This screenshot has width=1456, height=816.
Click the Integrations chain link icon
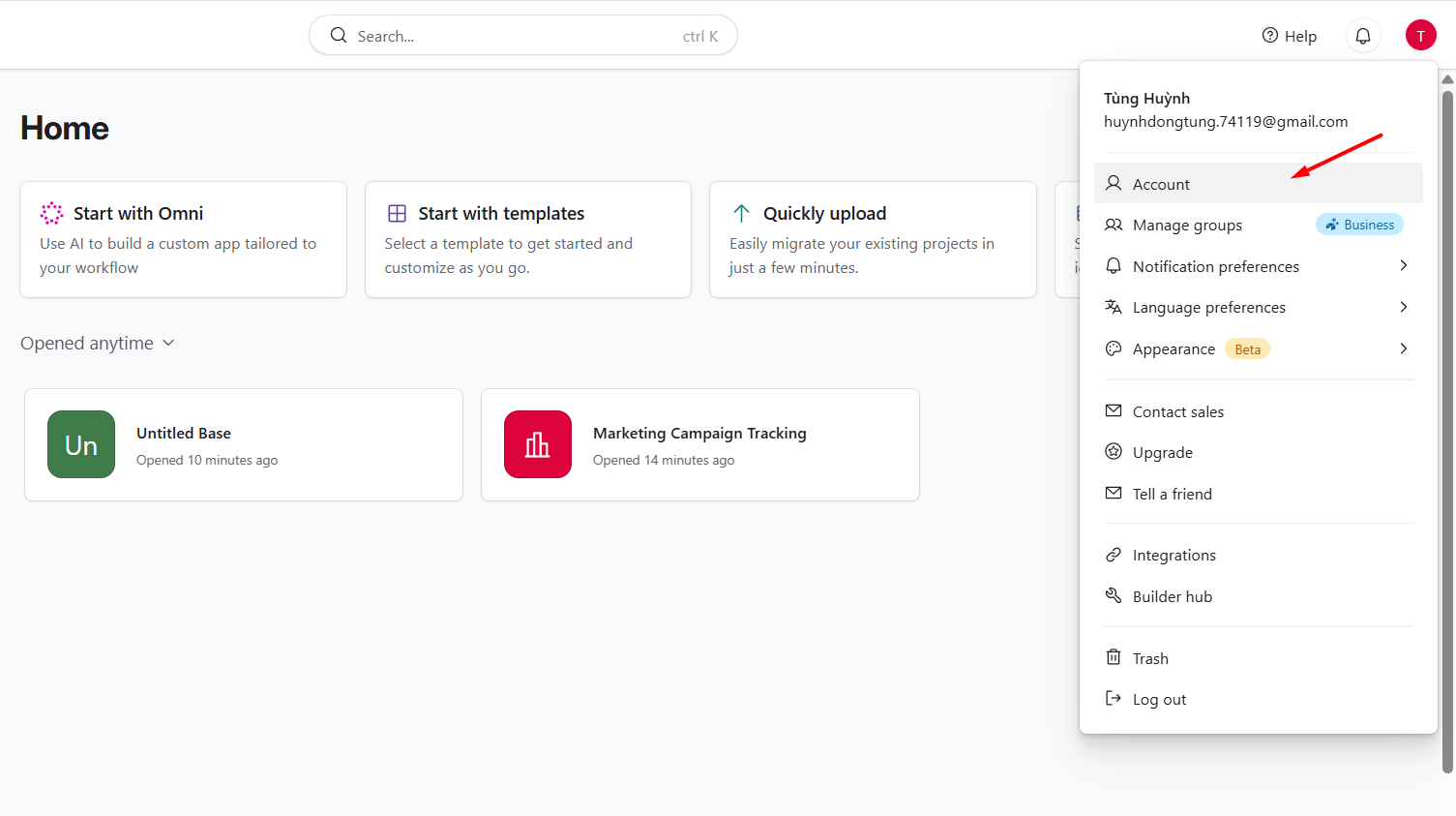[x=1114, y=554]
